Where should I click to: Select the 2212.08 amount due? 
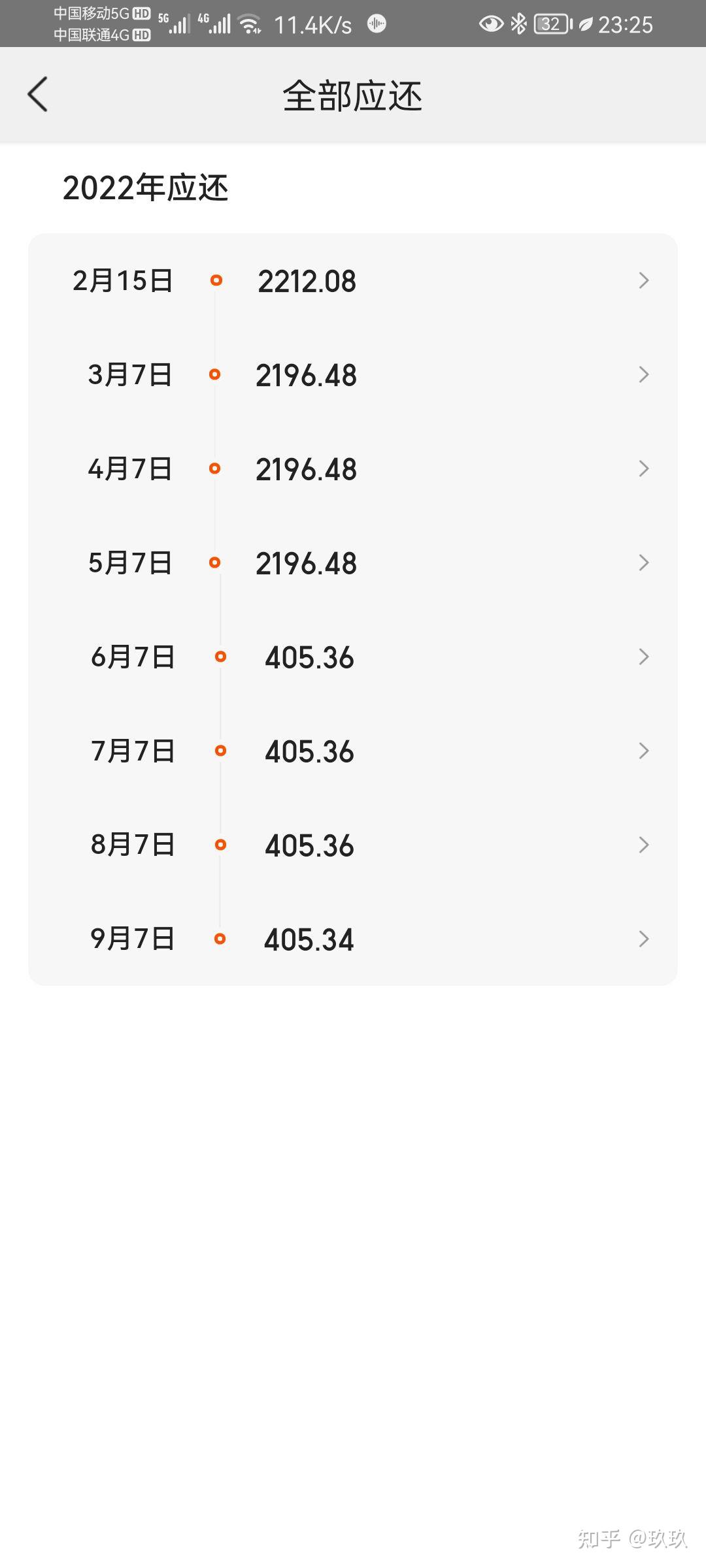coord(307,282)
